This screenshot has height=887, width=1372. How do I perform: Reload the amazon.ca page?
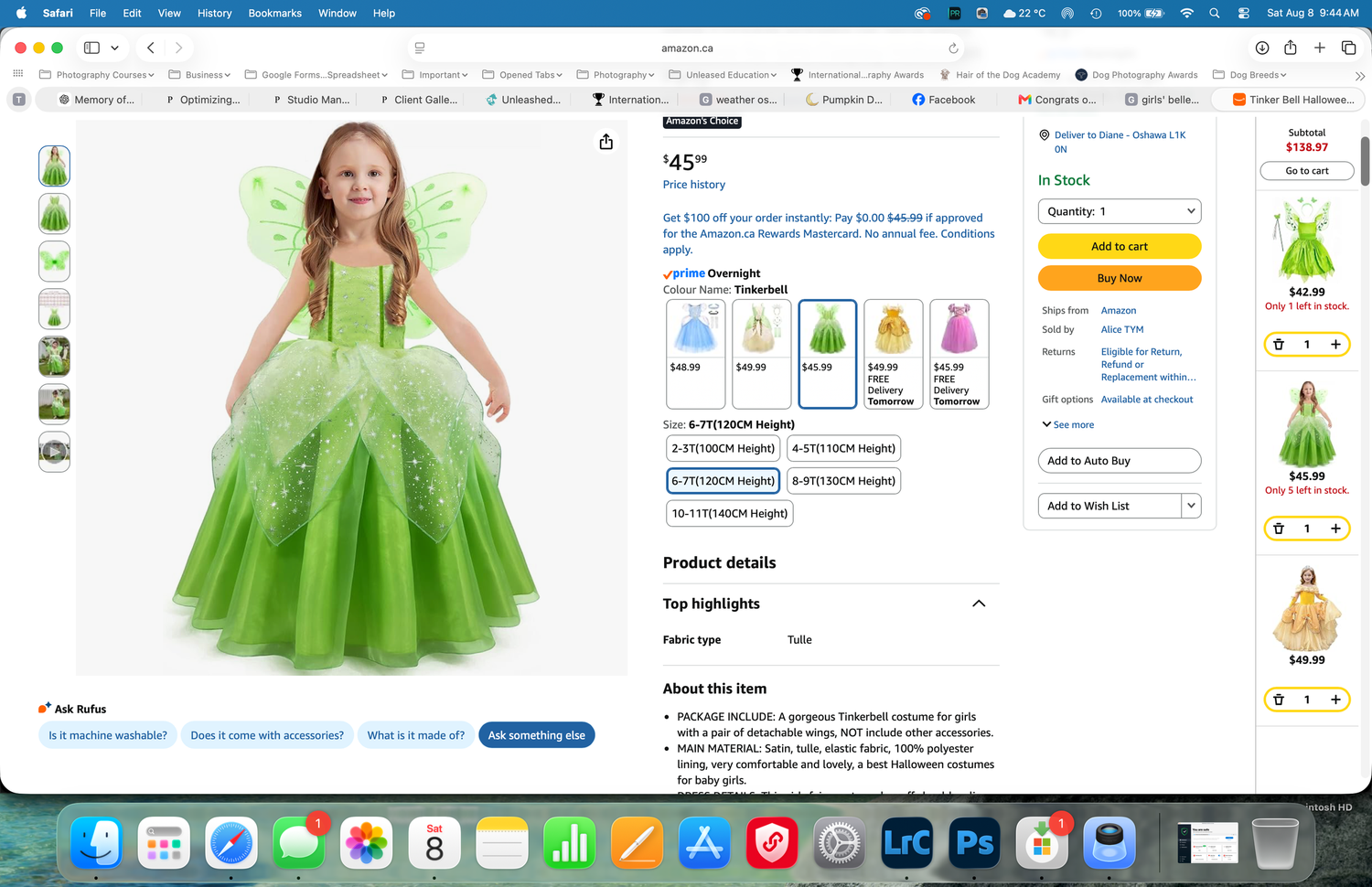pos(953,48)
